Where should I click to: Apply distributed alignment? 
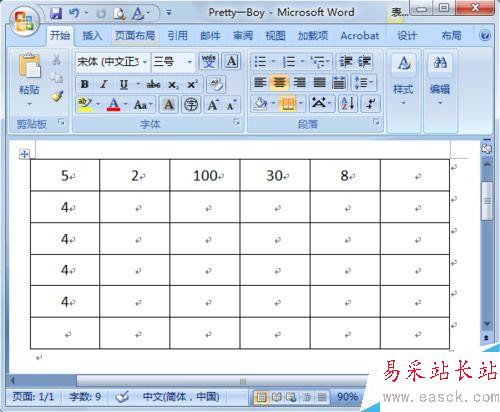pos(339,82)
